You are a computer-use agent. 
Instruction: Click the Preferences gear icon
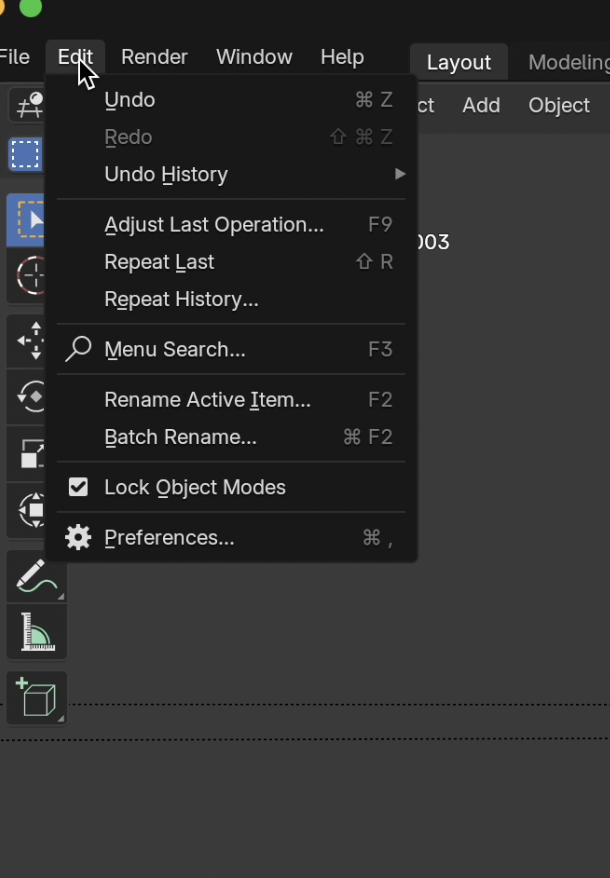click(78, 538)
